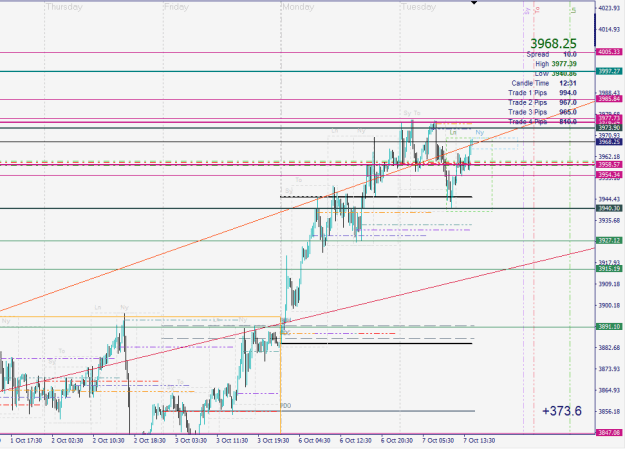The image size is (625, 449).
Task: Select the 3940.30 dark price level tag
Action: click(609, 208)
